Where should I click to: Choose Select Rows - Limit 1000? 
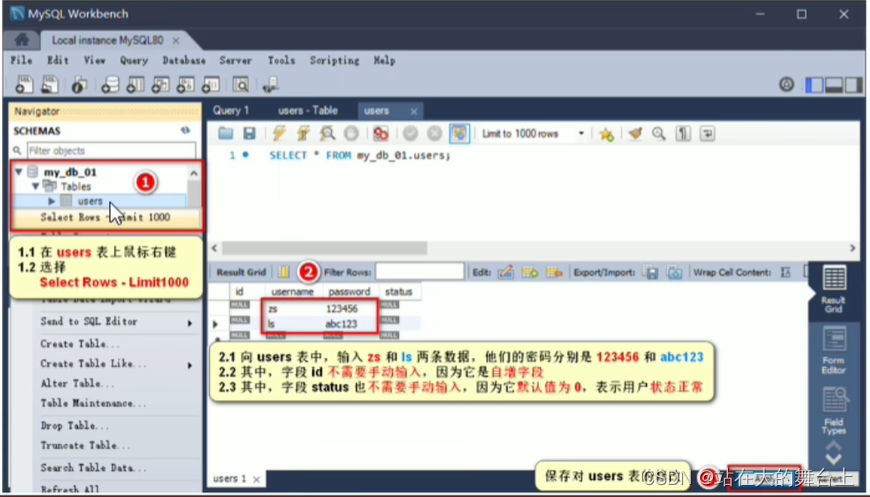point(105,217)
